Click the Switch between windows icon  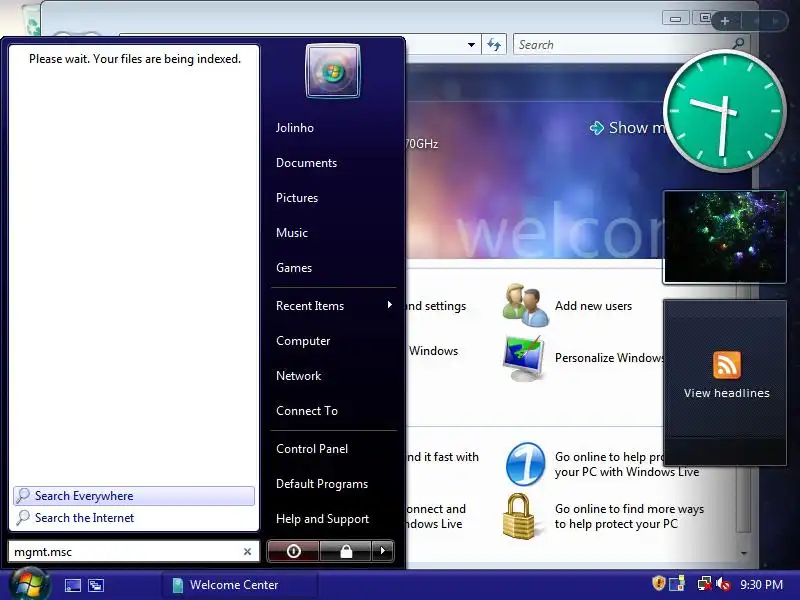(96, 585)
